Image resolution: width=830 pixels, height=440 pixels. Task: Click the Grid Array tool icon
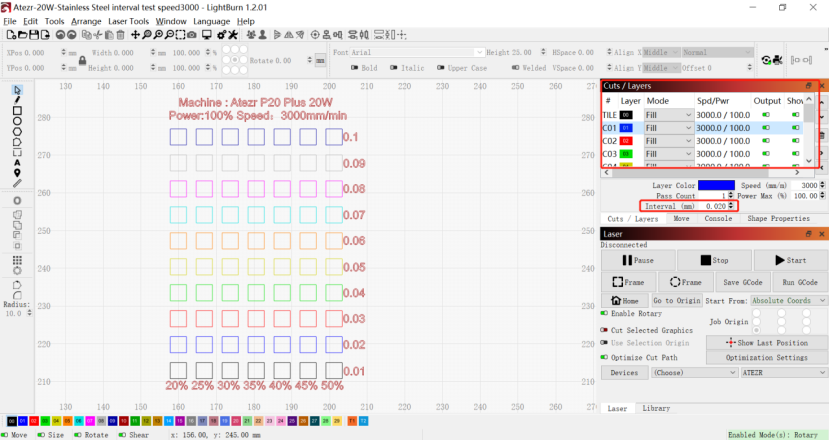tap(17, 260)
